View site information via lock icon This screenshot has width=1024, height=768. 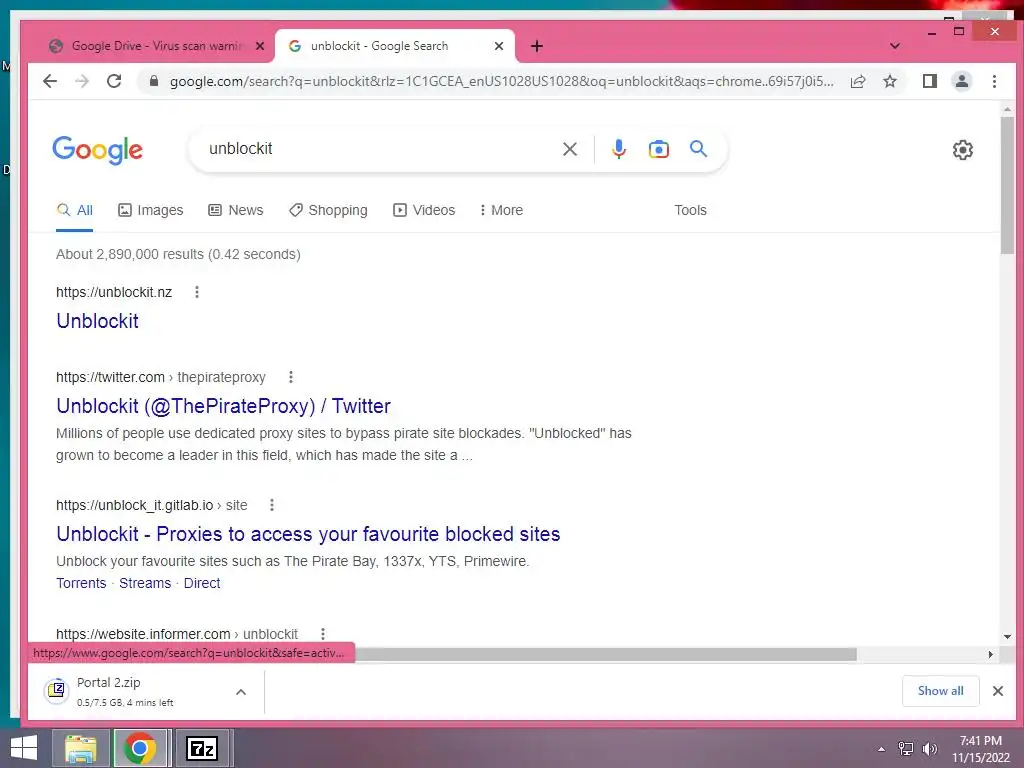pos(154,81)
